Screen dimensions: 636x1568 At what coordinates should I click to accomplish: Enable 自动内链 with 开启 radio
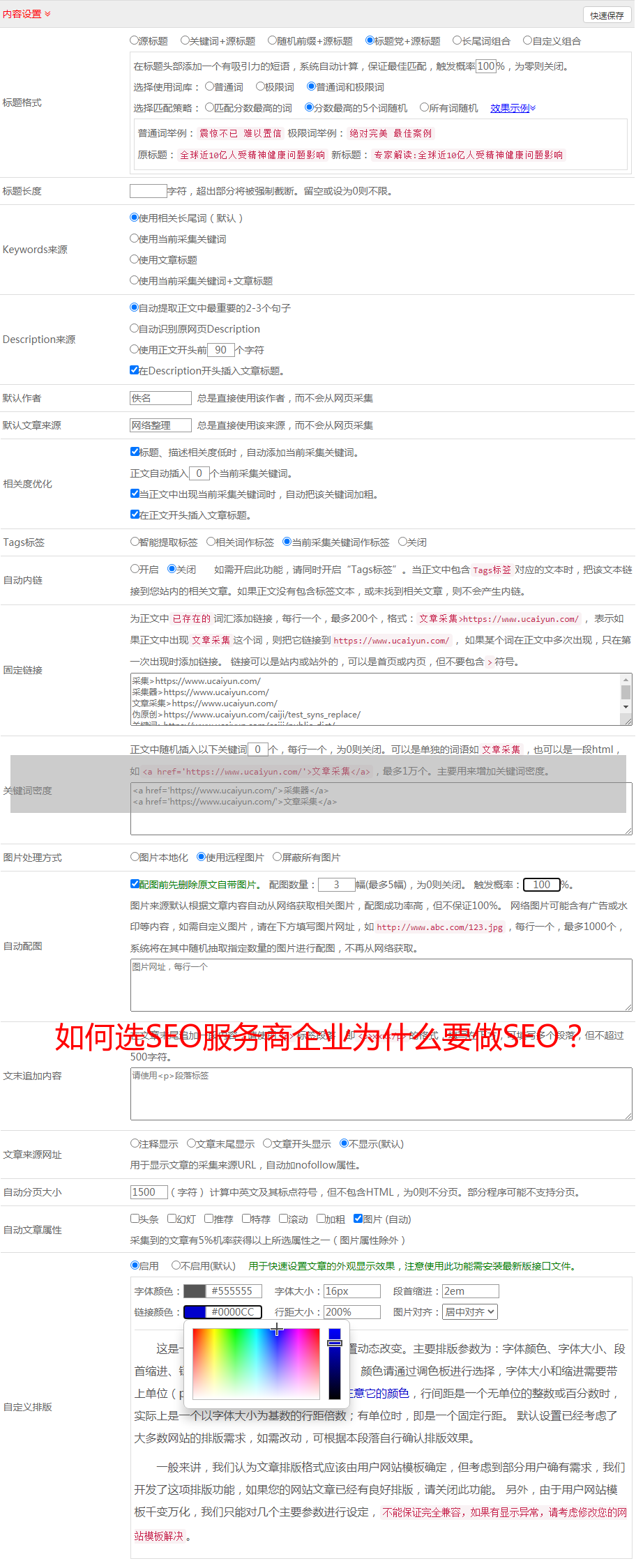pyautogui.click(x=135, y=569)
